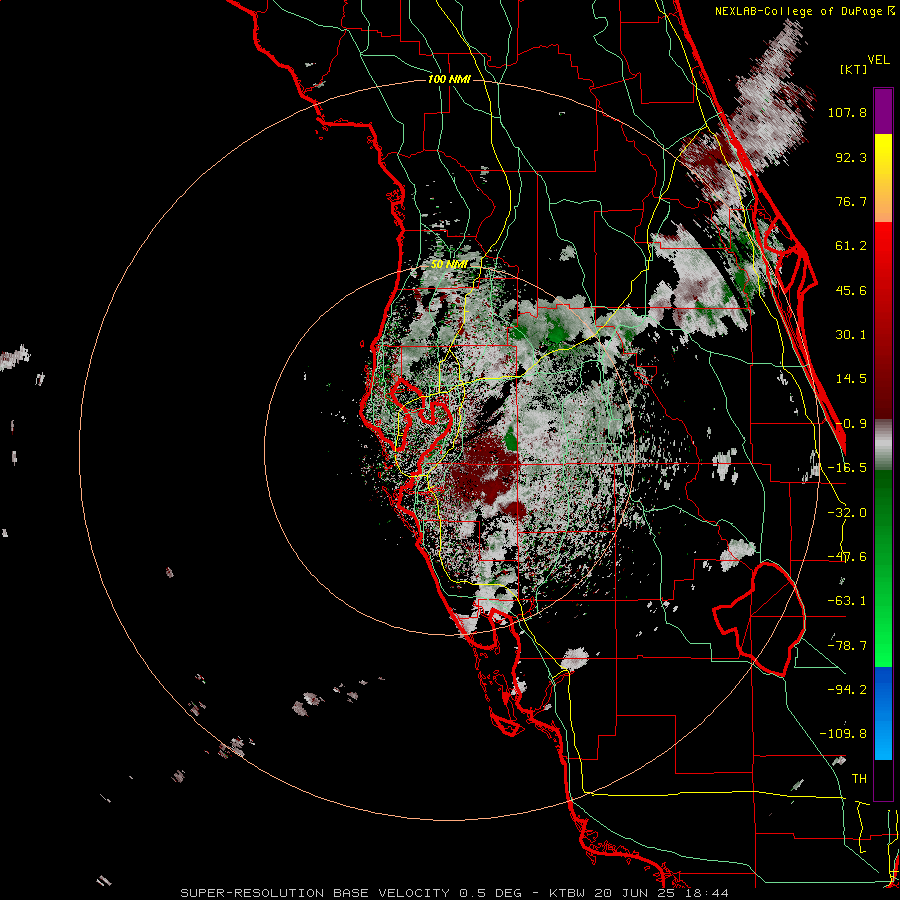Click the Super-Resolution Base Velocity caption
Screen dimensions: 900x900
pos(455,893)
